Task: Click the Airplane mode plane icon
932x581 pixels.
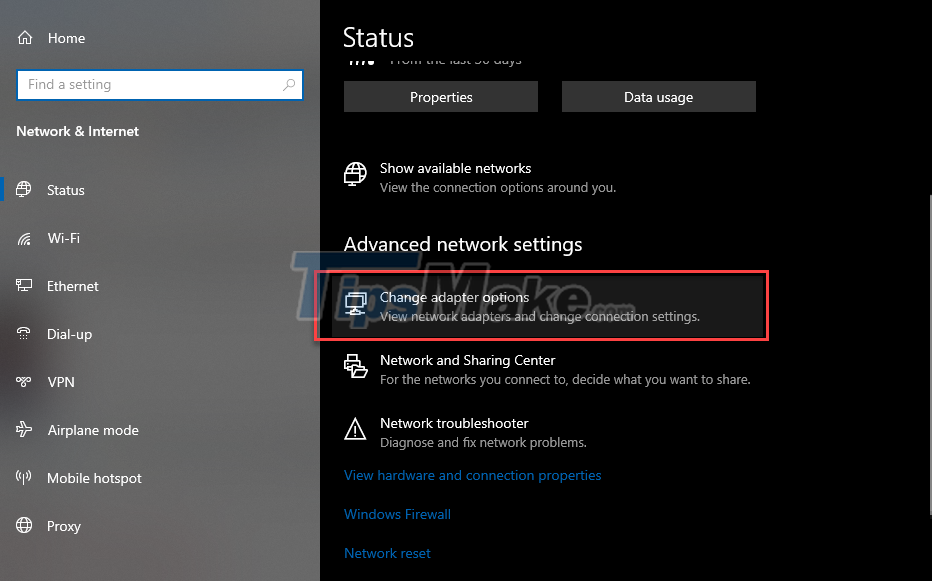Action: click(24, 429)
